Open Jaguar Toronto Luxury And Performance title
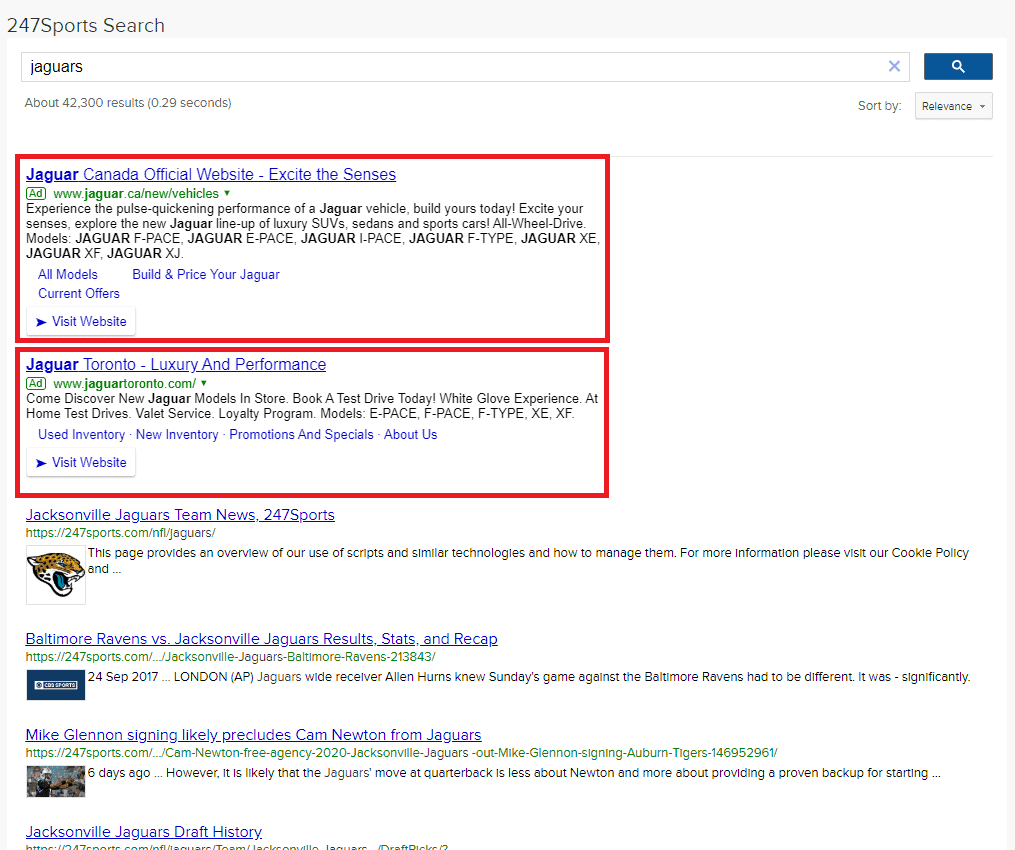Viewport: 1015px width, 850px height. pyautogui.click(x=176, y=364)
